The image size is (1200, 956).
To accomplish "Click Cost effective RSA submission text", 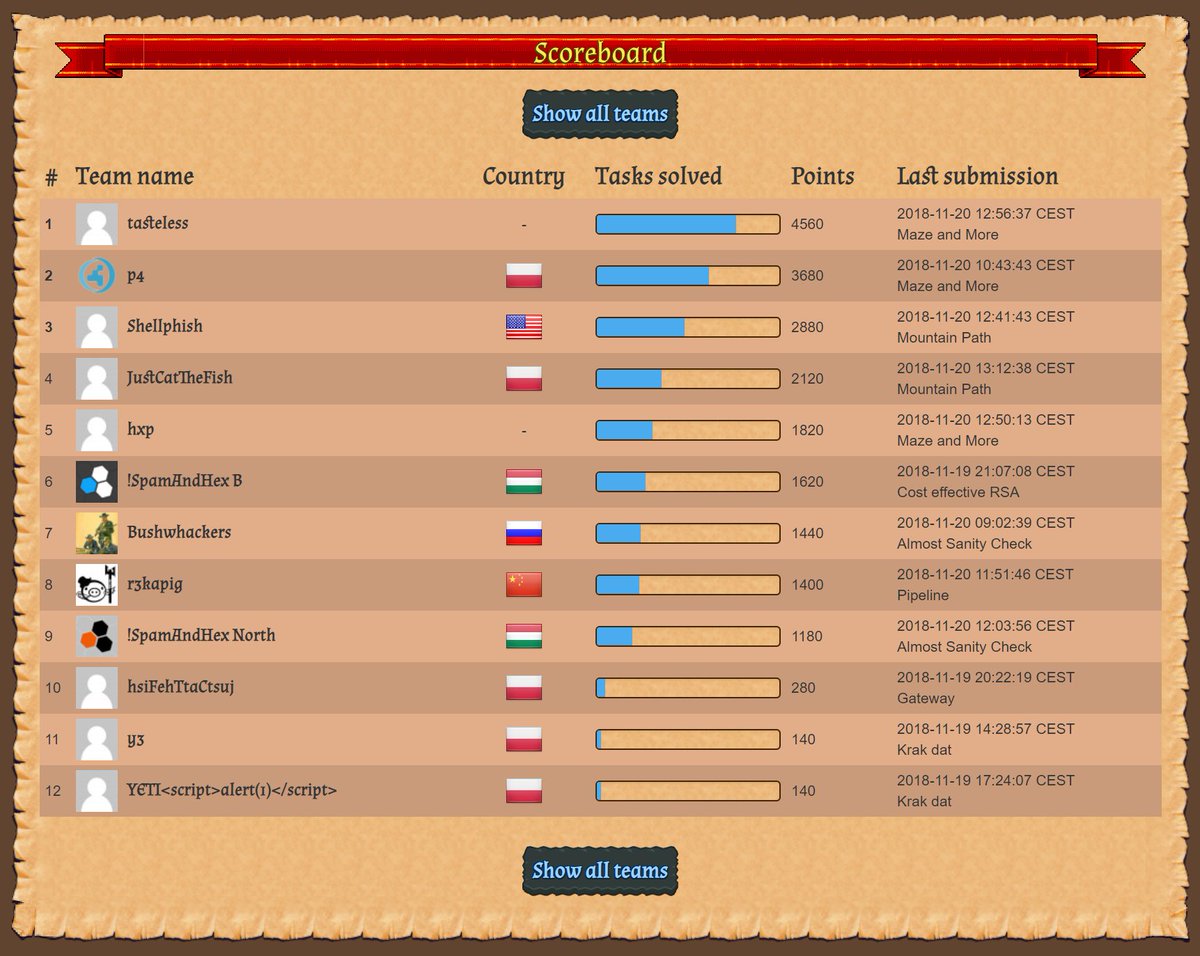I will [x=958, y=492].
